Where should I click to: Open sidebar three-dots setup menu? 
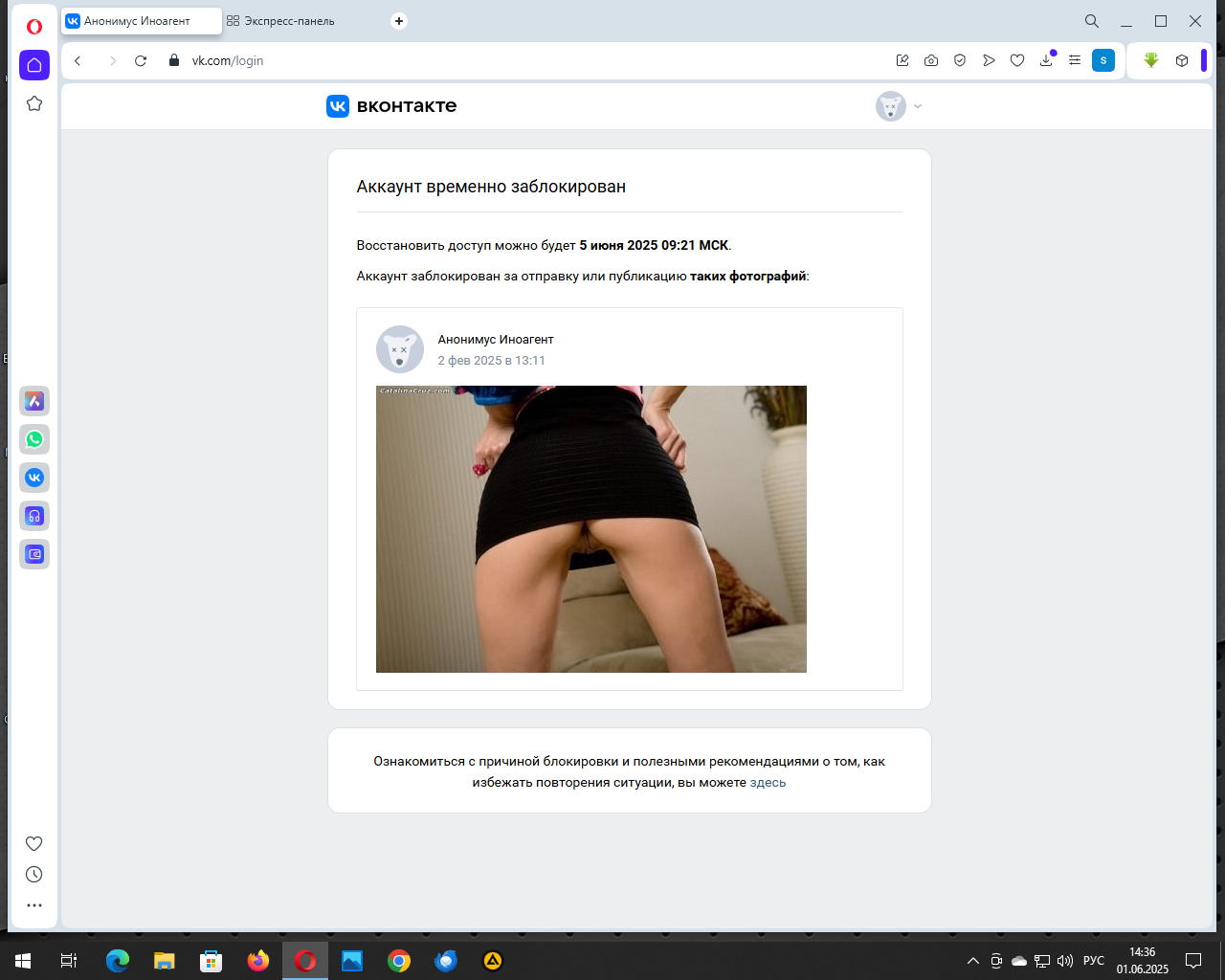coord(34,904)
